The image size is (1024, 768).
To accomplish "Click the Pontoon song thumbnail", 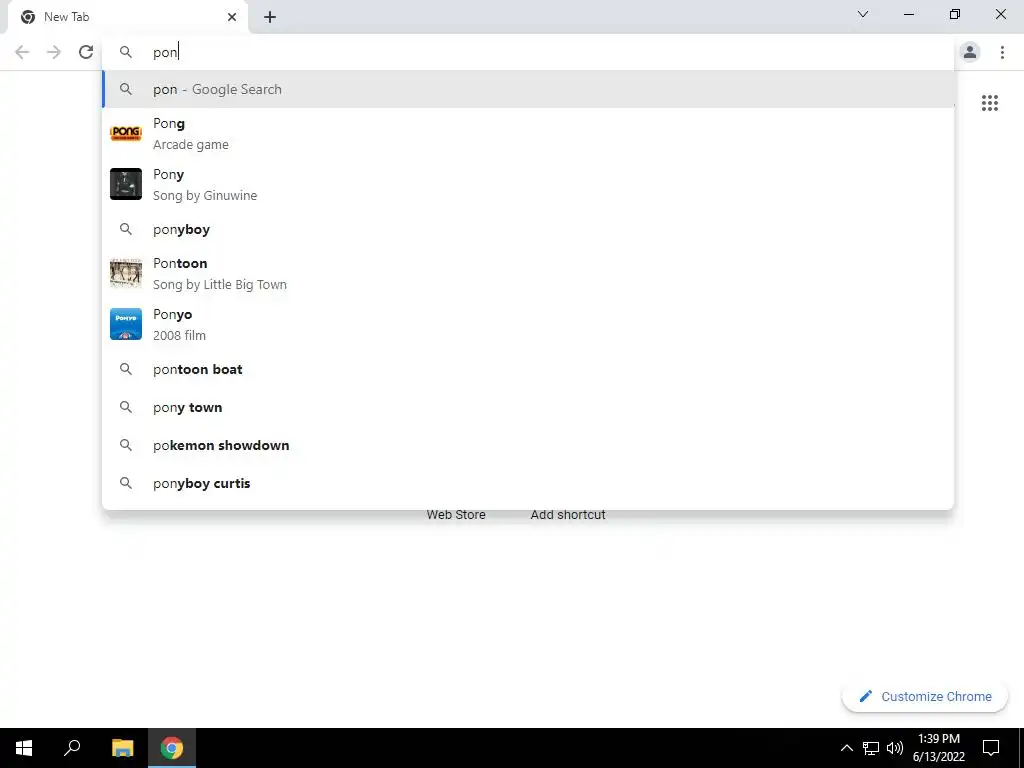I will (x=126, y=273).
